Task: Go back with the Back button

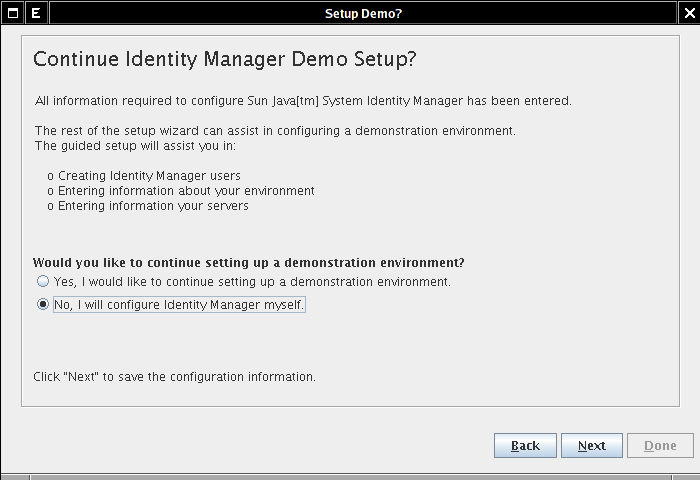Action: pos(525,446)
